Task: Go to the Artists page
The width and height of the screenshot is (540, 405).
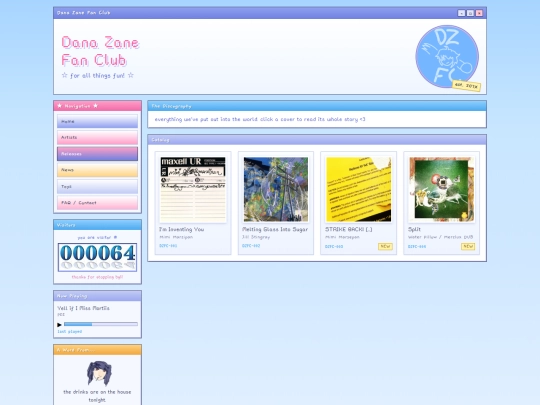Action: [x=97, y=137]
